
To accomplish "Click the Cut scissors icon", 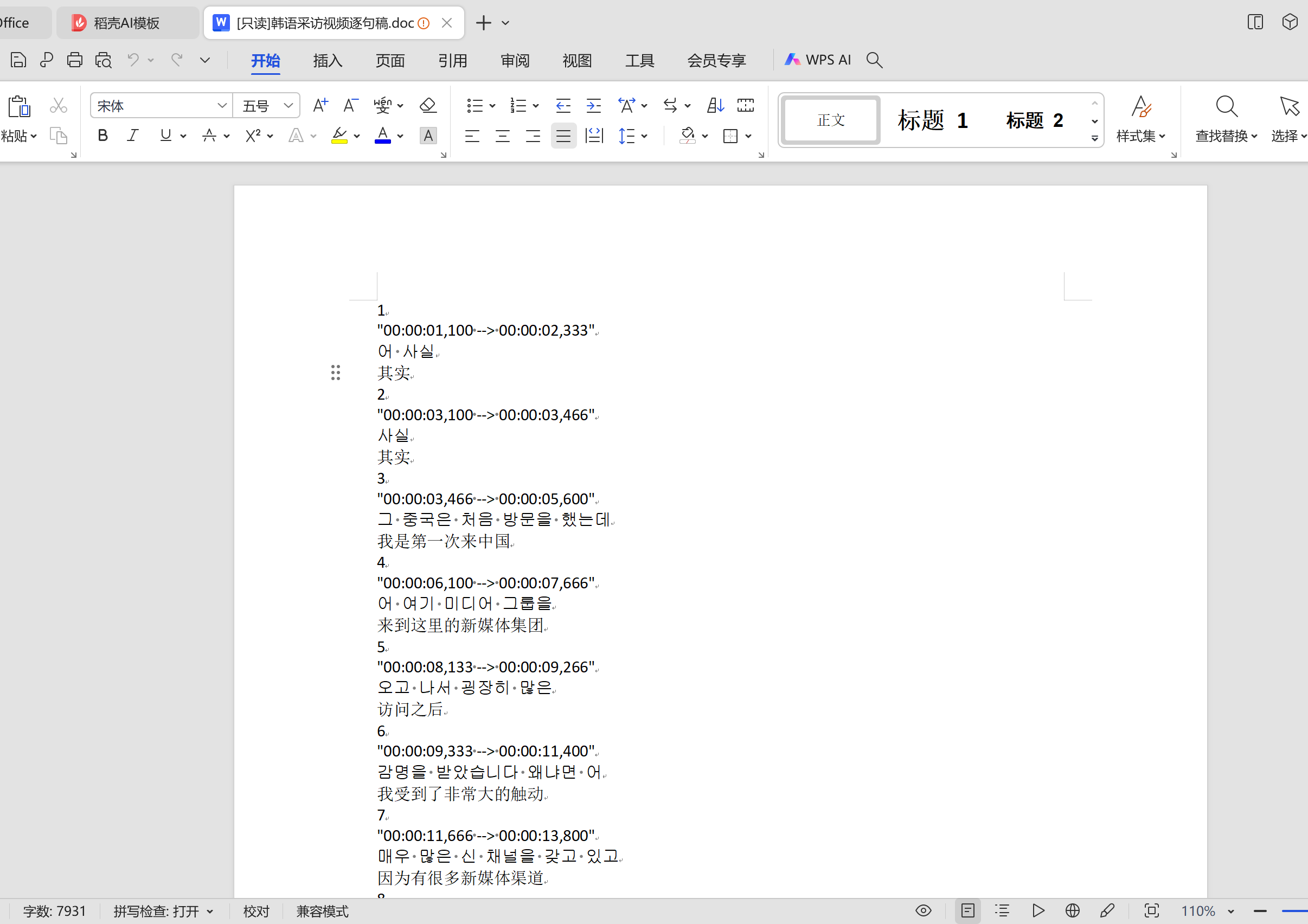I will tap(58, 105).
